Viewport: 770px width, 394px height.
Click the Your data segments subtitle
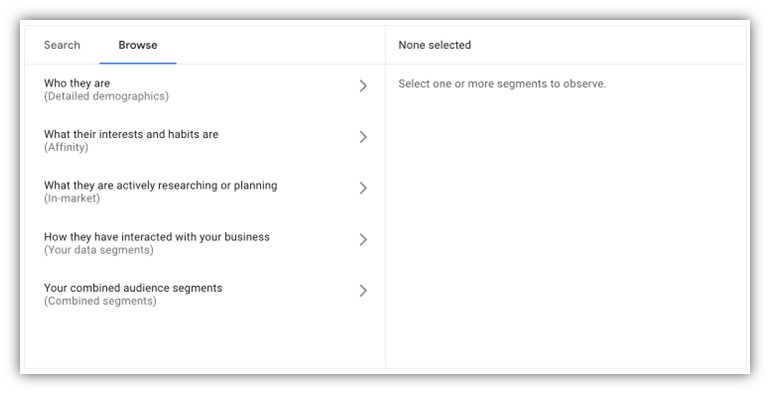(99, 250)
